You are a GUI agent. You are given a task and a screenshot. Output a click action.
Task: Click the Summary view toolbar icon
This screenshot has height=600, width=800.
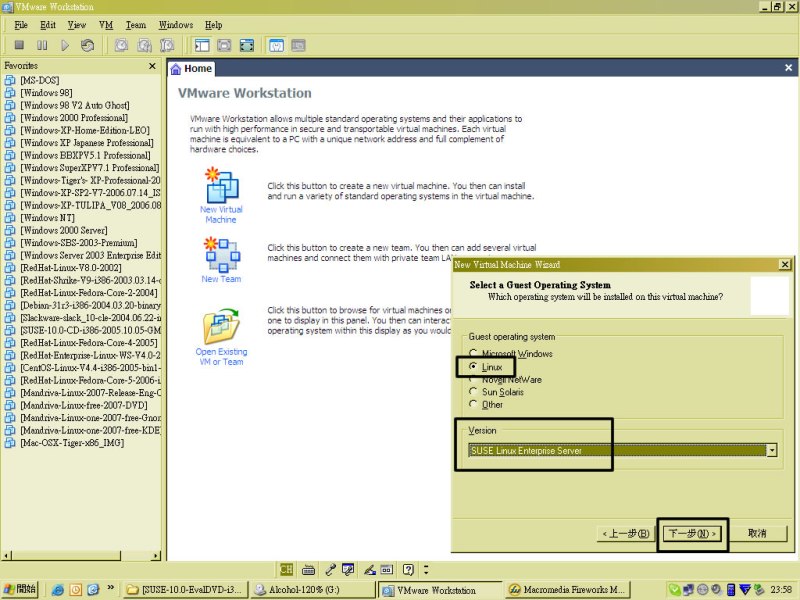[x=276, y=45]
